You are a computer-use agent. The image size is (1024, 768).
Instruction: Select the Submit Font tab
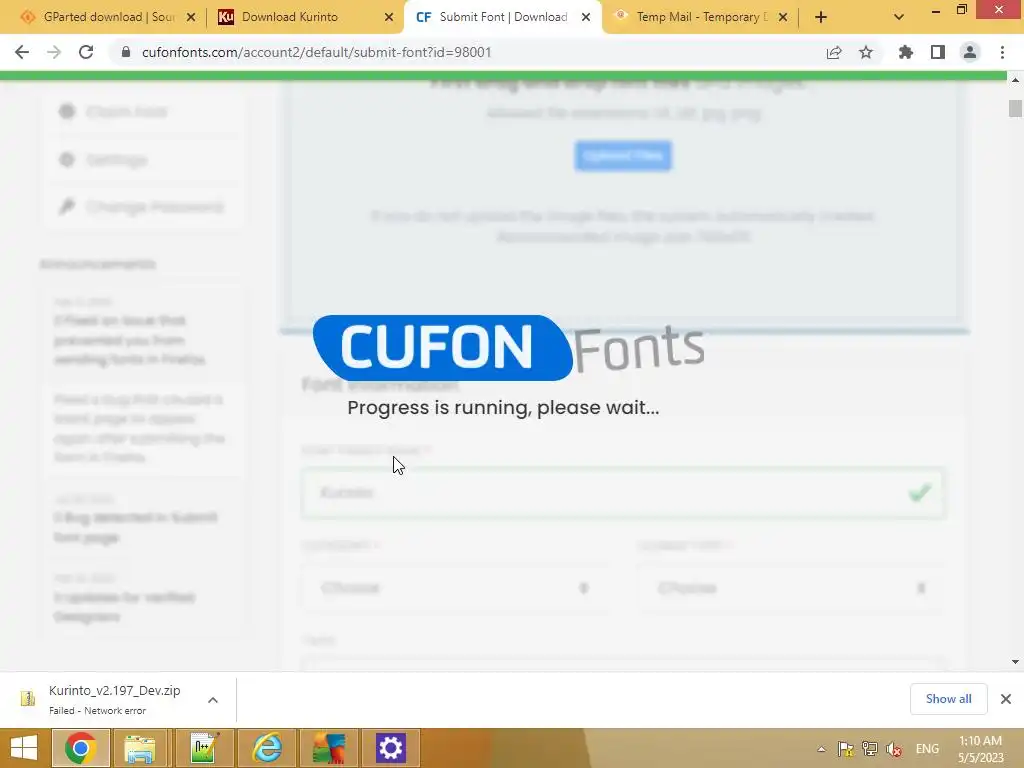click(503, 17)
